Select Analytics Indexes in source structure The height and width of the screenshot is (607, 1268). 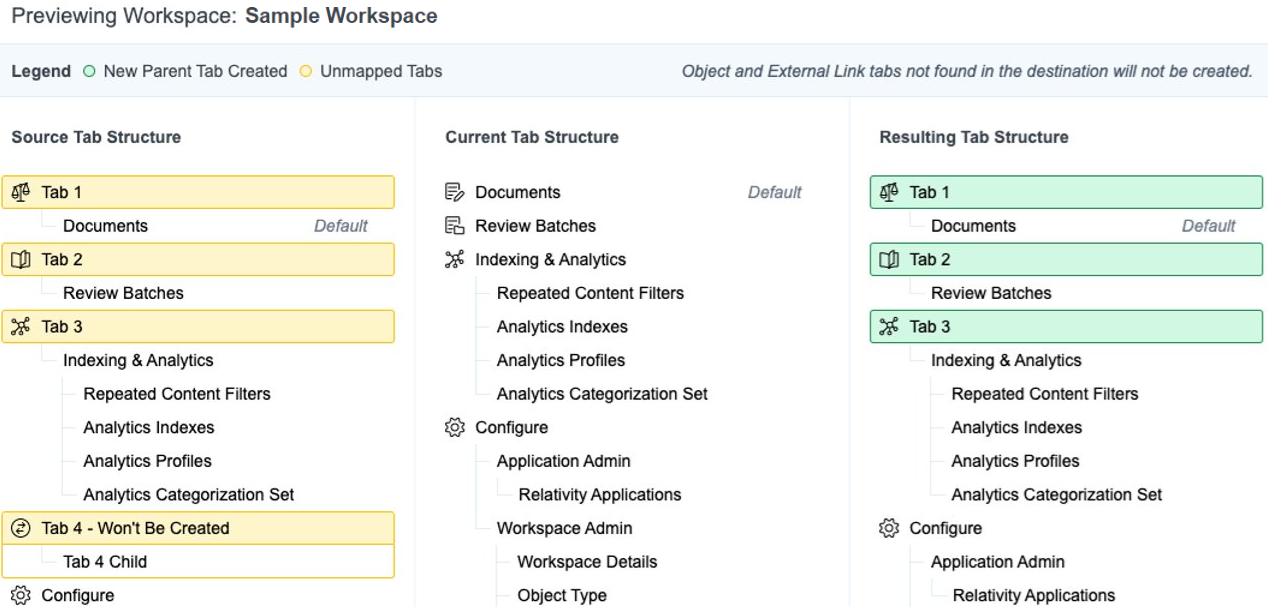click(149, 428)
